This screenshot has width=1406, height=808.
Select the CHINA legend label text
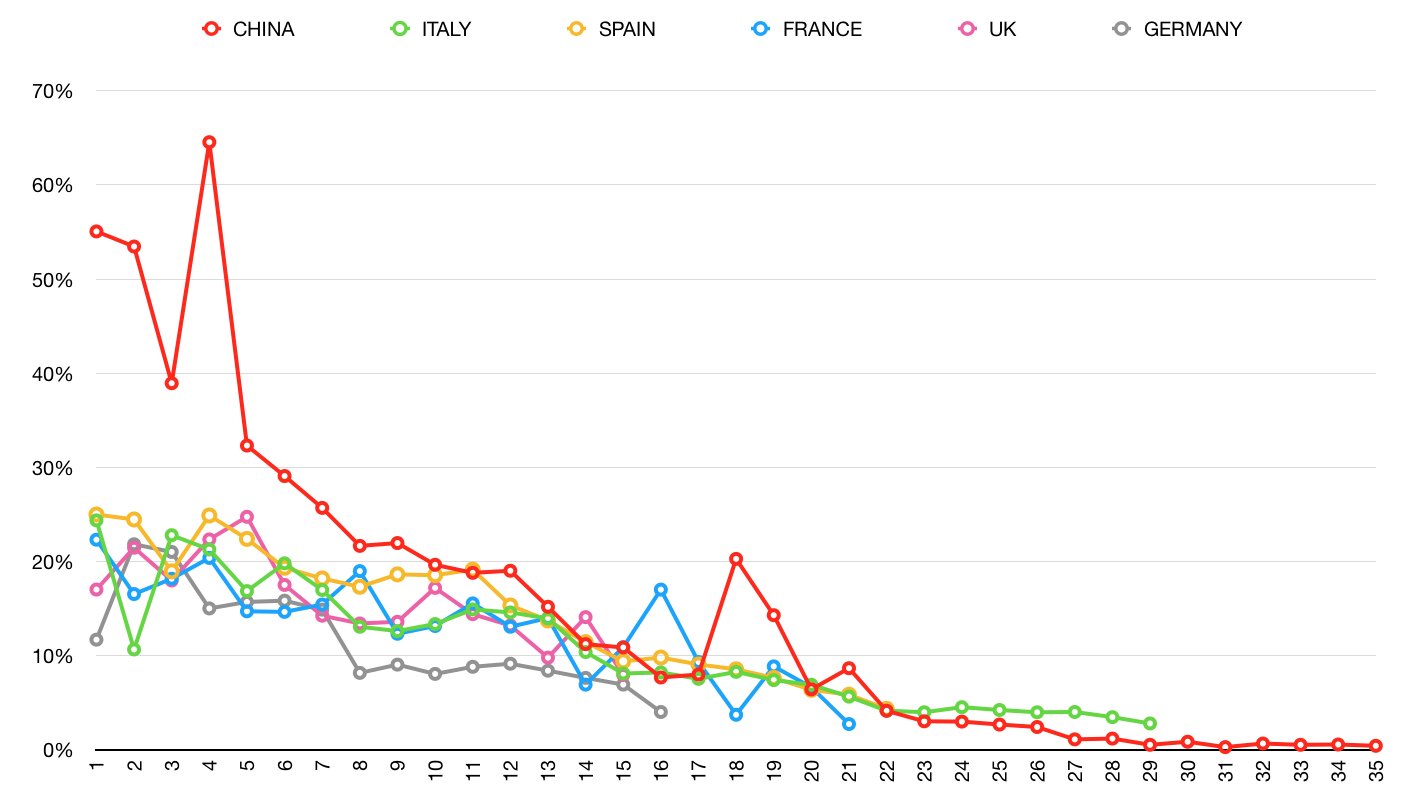click(263, 29)
